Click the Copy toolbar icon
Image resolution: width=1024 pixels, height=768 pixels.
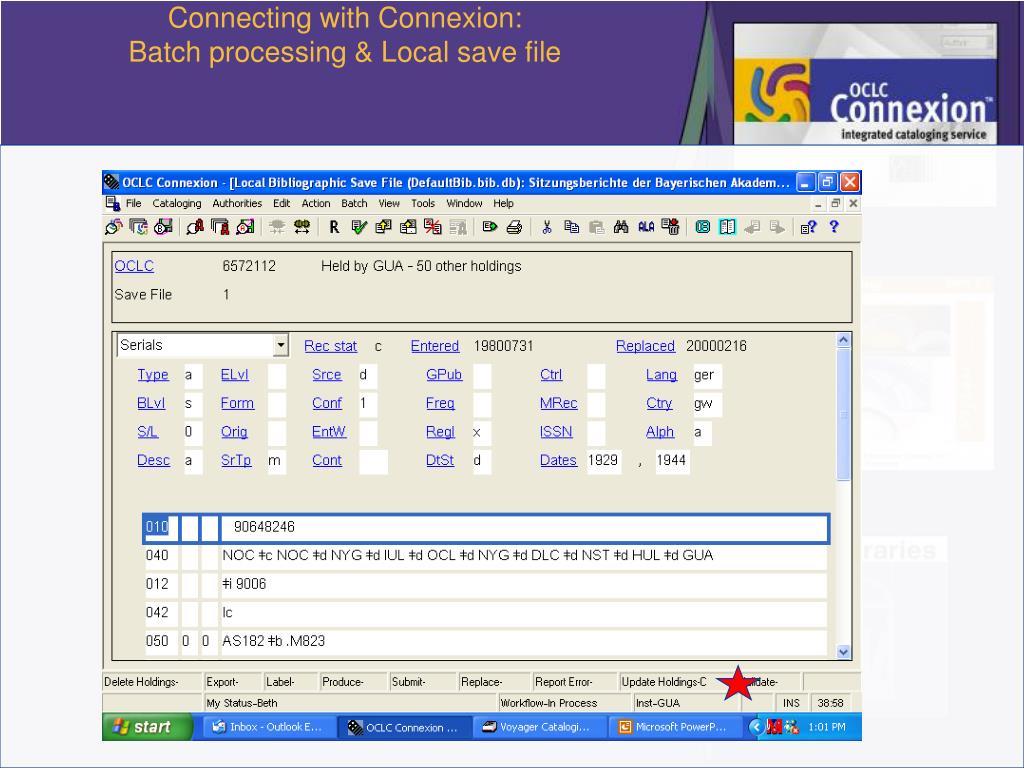(x=571, y=227)
